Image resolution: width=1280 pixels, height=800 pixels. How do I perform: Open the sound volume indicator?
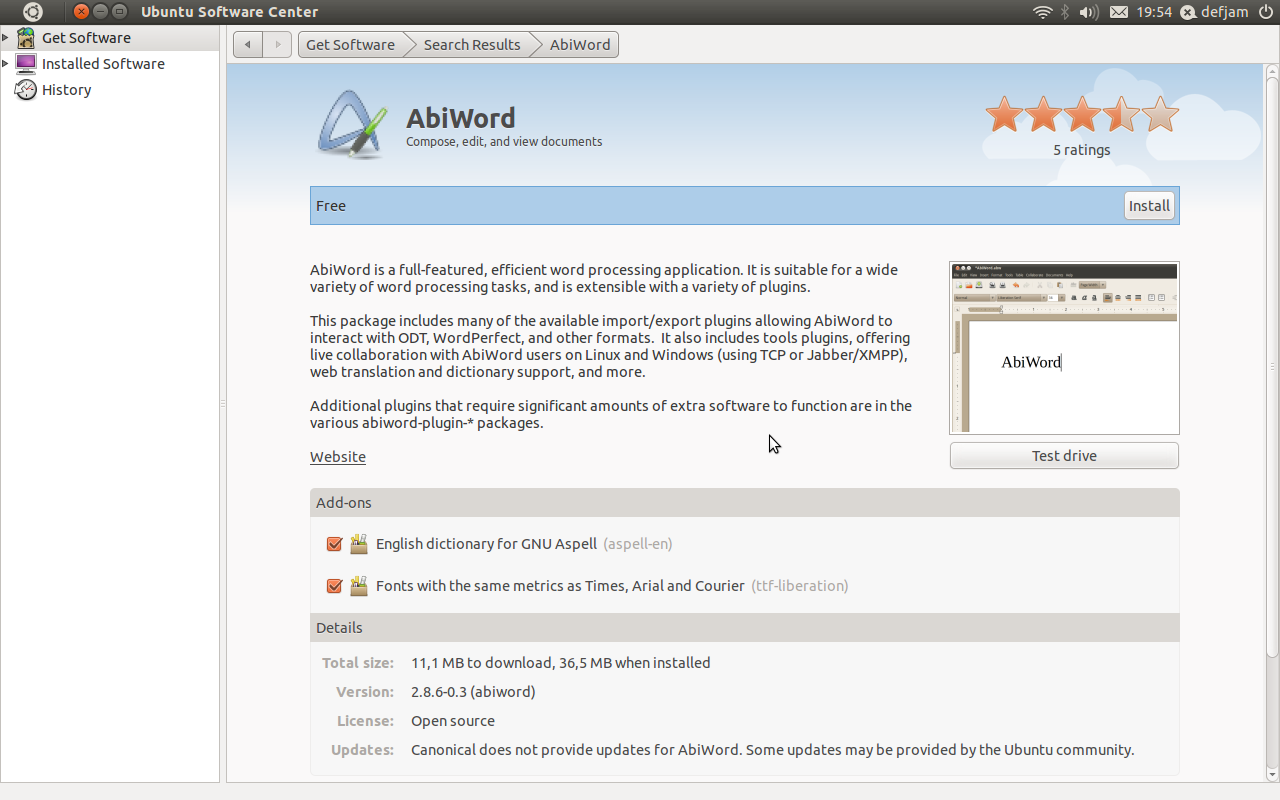click(x=1090, y=12)
